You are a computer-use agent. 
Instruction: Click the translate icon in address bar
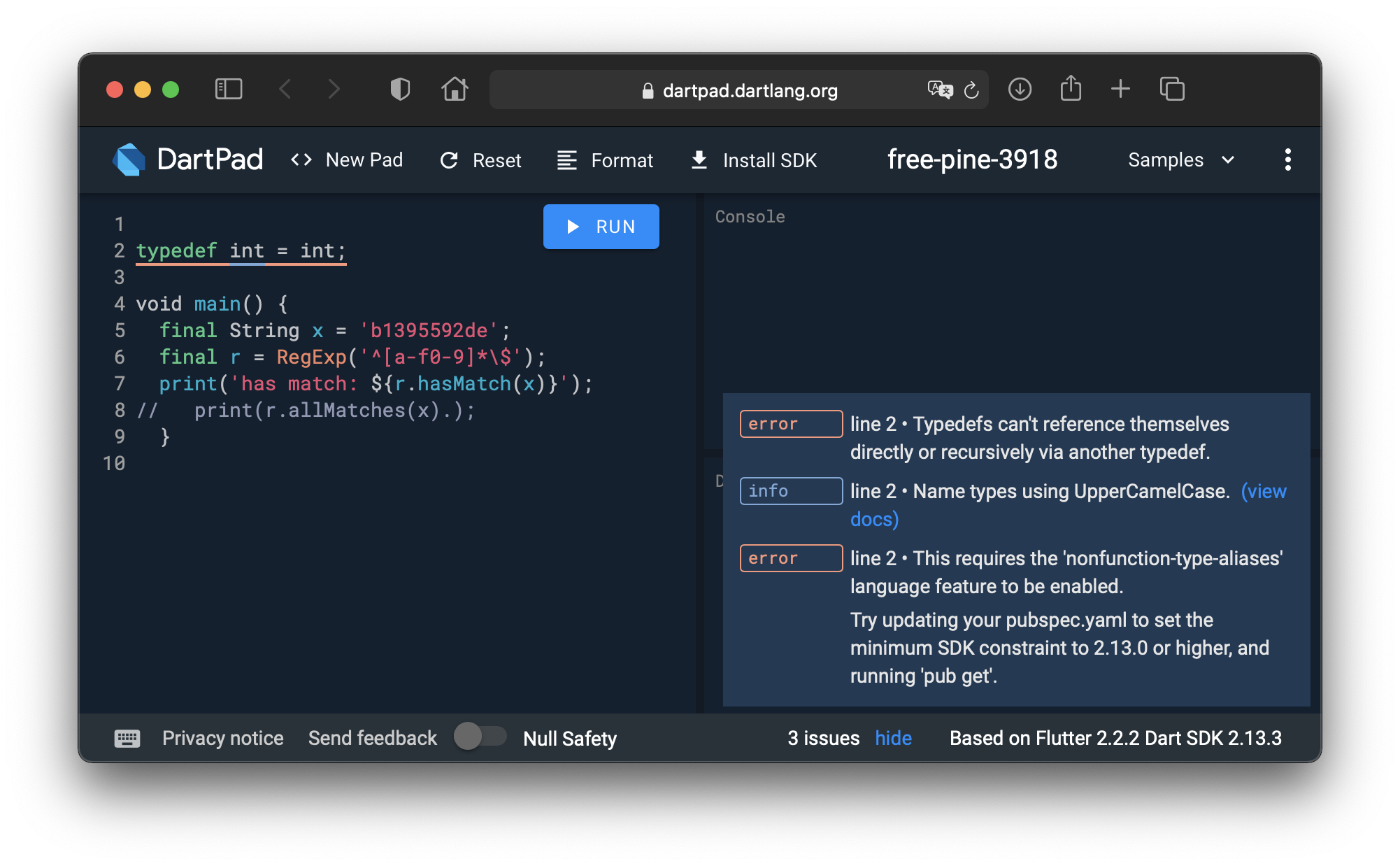940,90
